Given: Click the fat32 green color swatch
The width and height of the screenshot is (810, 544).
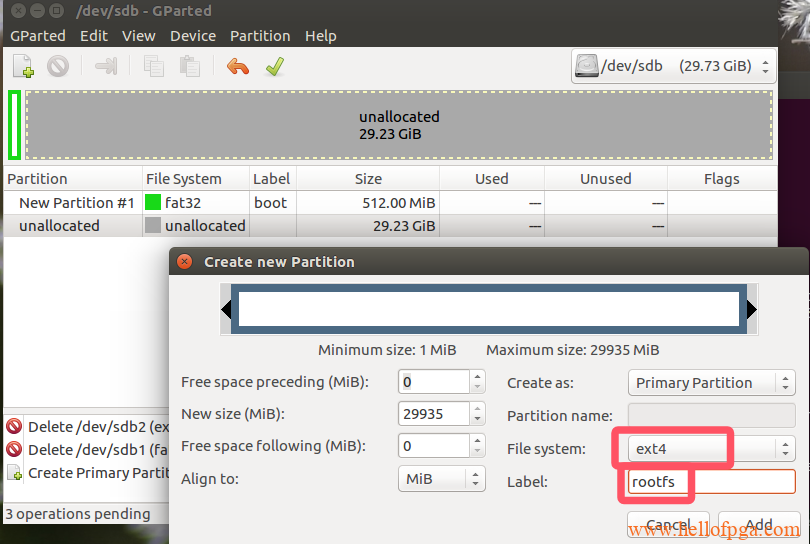Looking at the screenshot, I should [x=153, y=202].
